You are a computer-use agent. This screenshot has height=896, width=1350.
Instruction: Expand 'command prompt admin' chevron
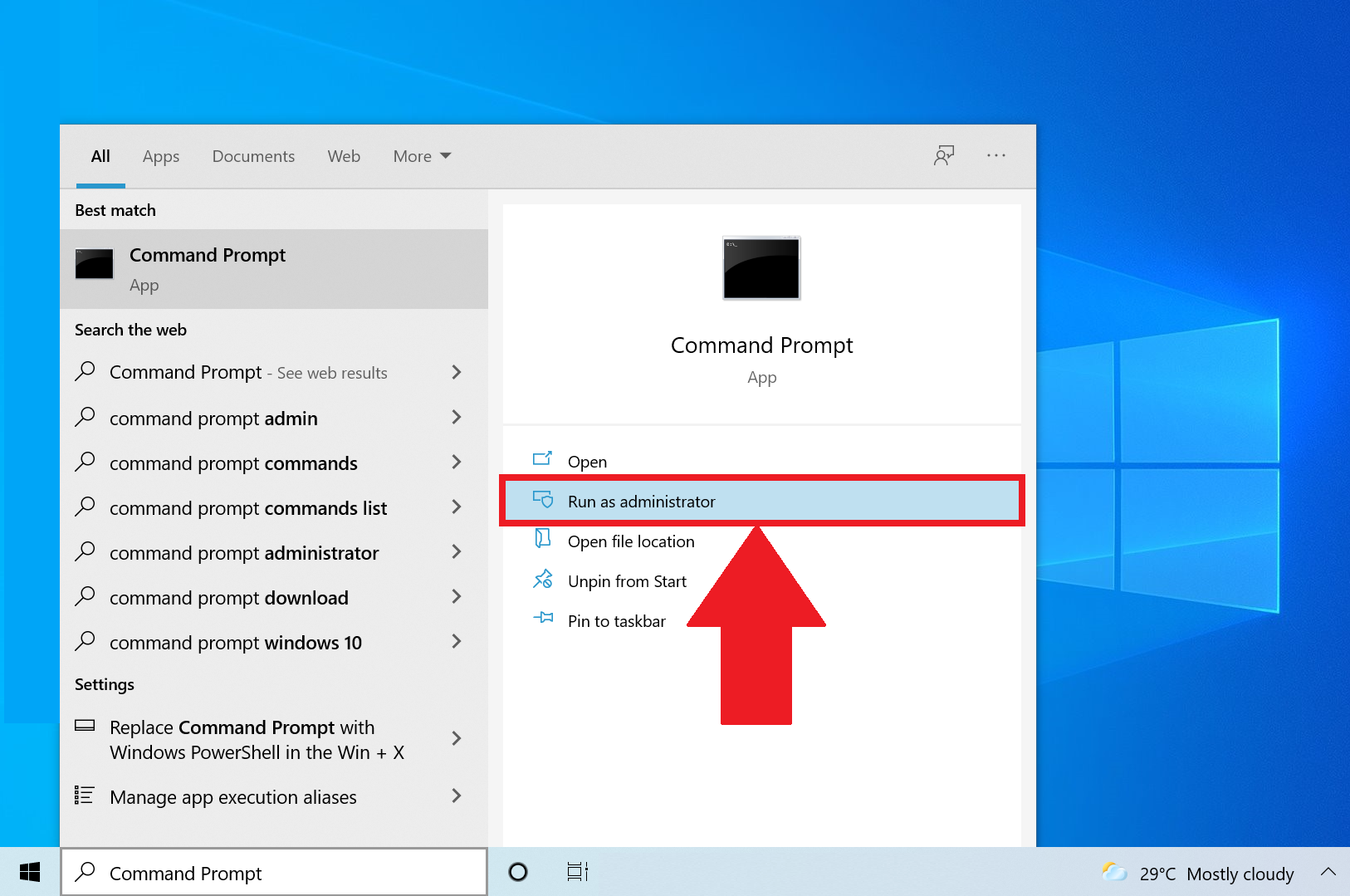(456, 417)
